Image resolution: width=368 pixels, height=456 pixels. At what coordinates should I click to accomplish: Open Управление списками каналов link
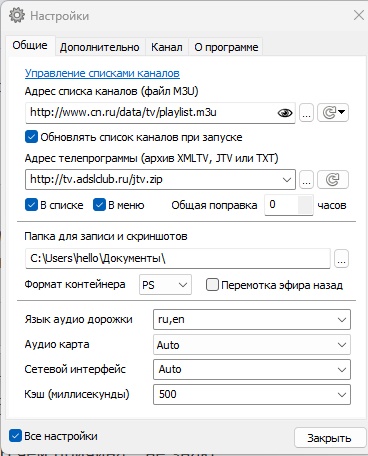click(102, 73)
